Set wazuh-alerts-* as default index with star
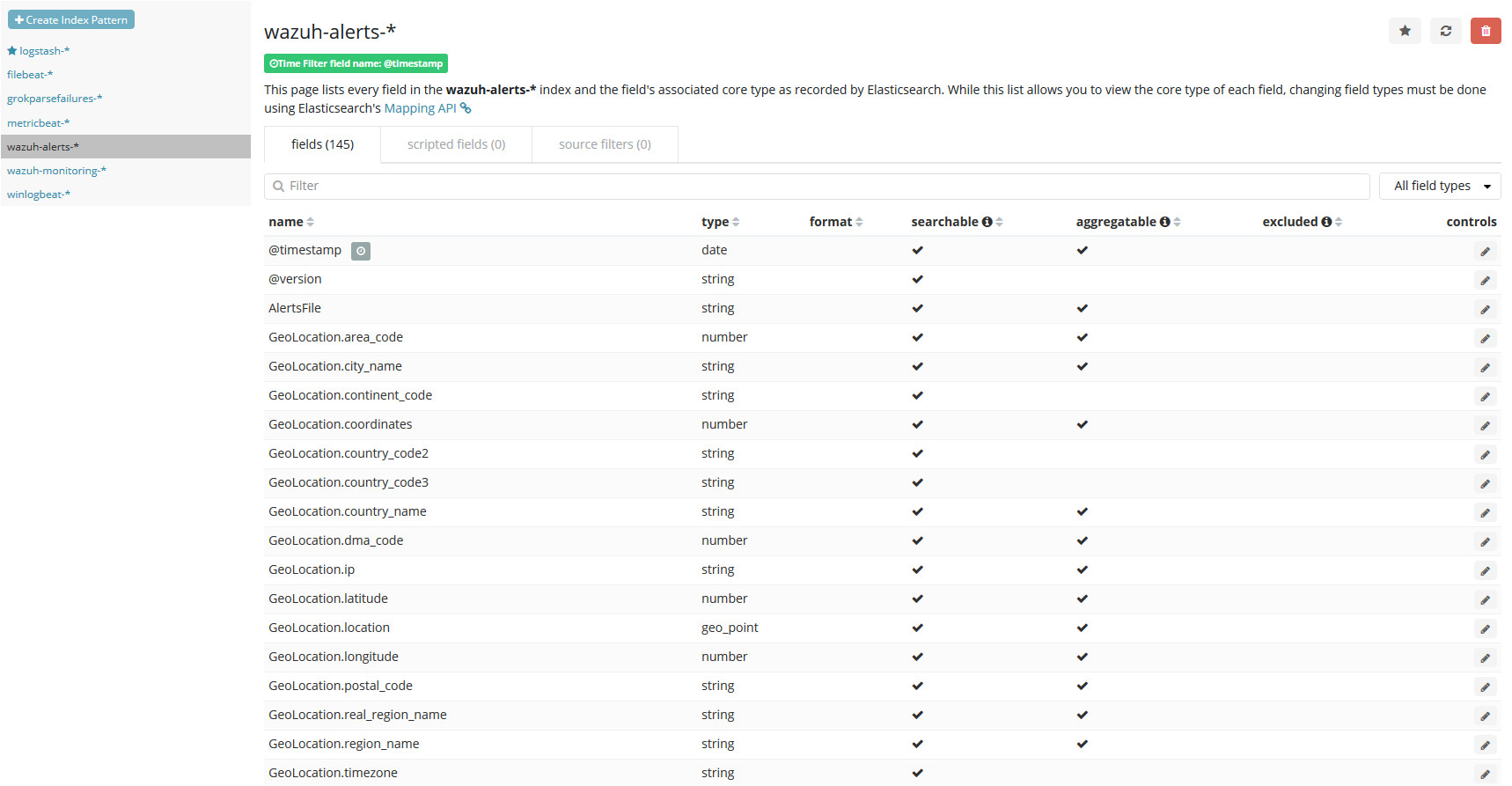Screen dimensions: 1512x786 click(x=1405, y=31)
